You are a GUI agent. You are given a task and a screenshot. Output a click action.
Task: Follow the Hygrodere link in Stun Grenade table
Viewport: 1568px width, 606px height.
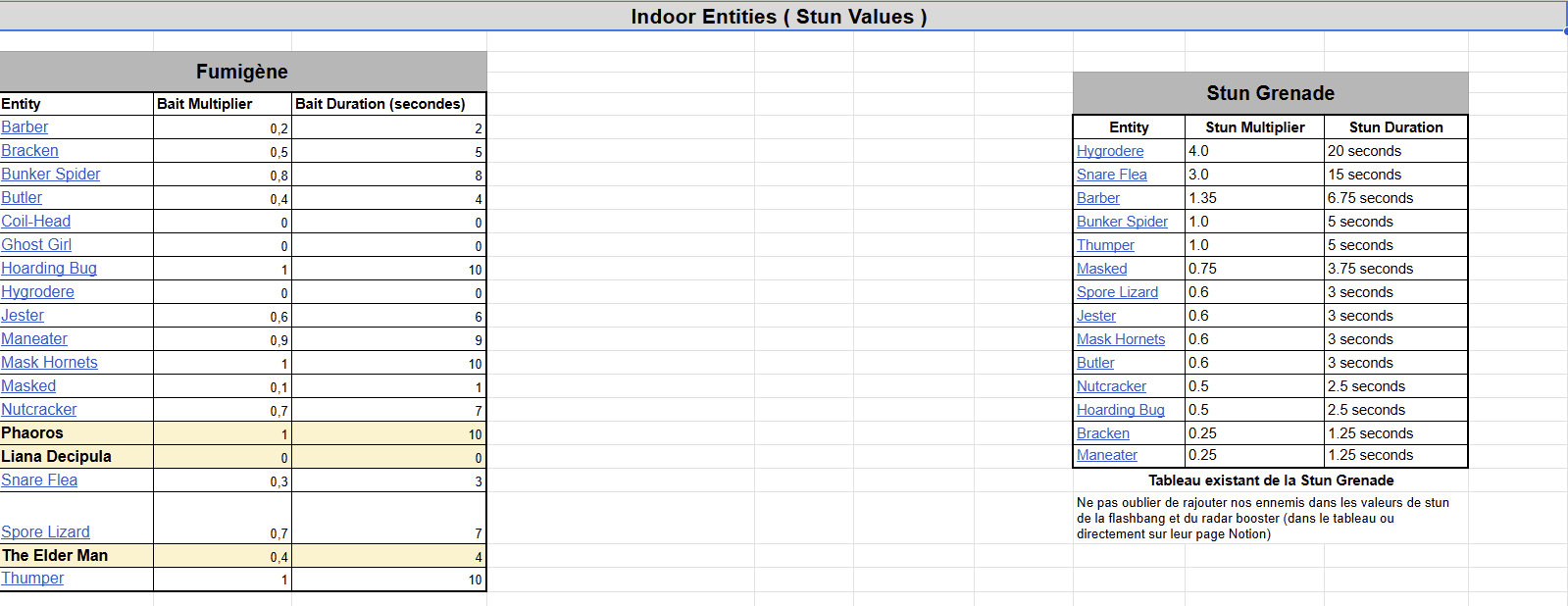(x=1110, y=151)
